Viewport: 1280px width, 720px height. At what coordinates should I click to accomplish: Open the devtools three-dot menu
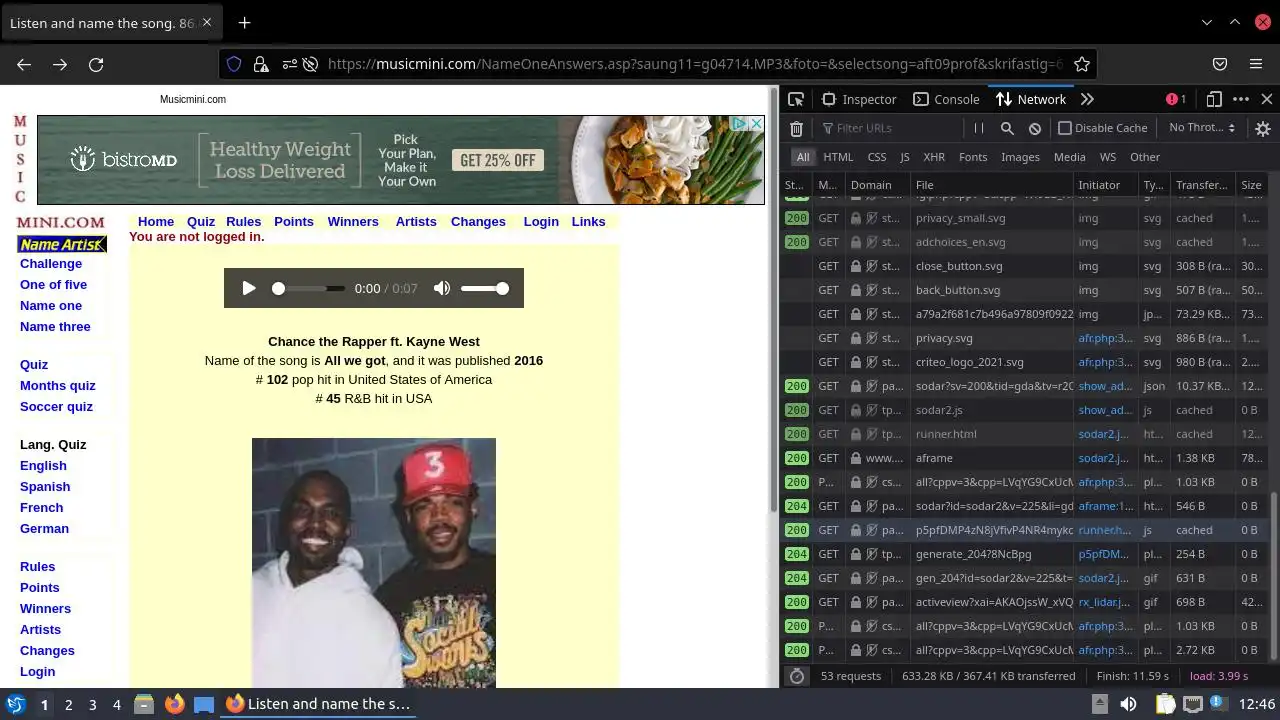(x=1241, y=99)
